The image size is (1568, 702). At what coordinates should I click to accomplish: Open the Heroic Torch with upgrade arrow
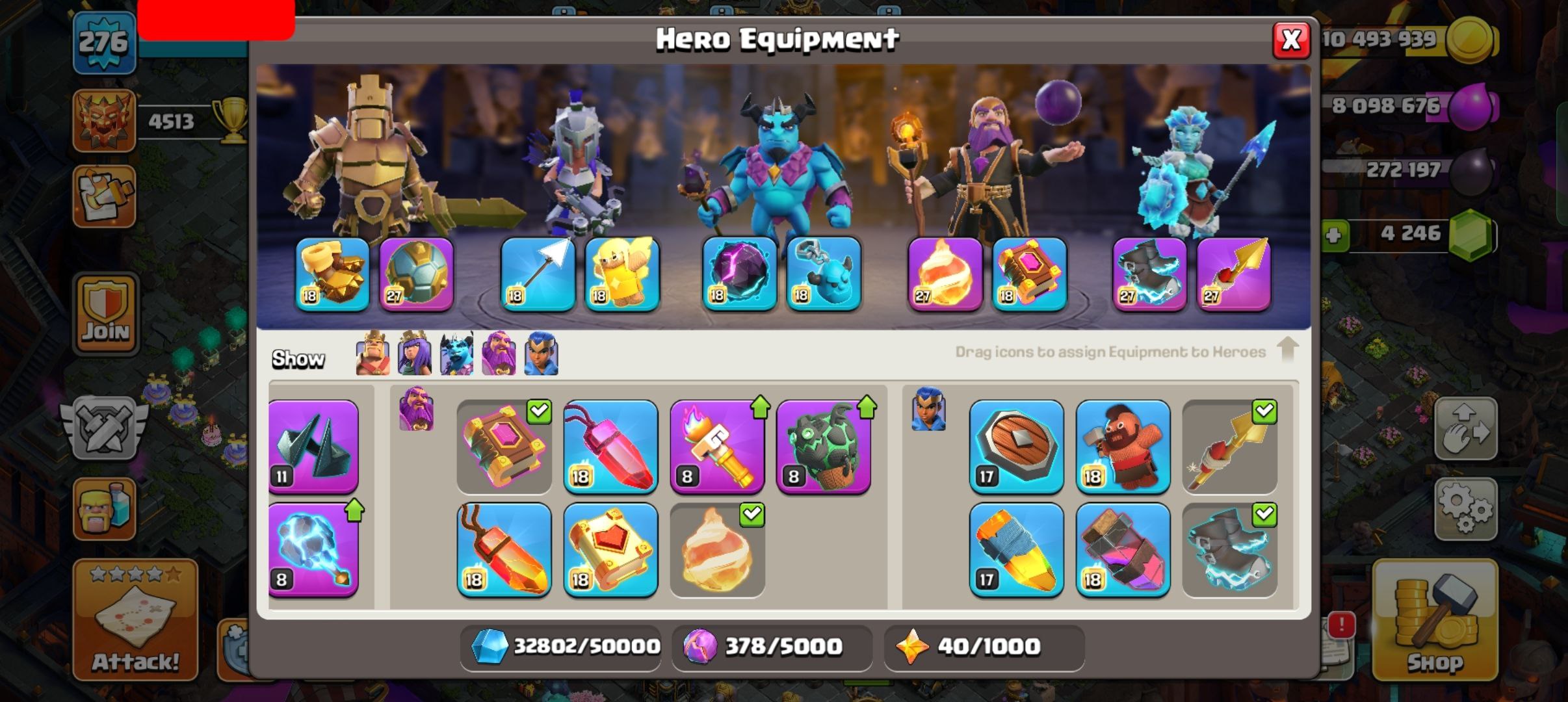pyautogui.click(x=717, y=447)
